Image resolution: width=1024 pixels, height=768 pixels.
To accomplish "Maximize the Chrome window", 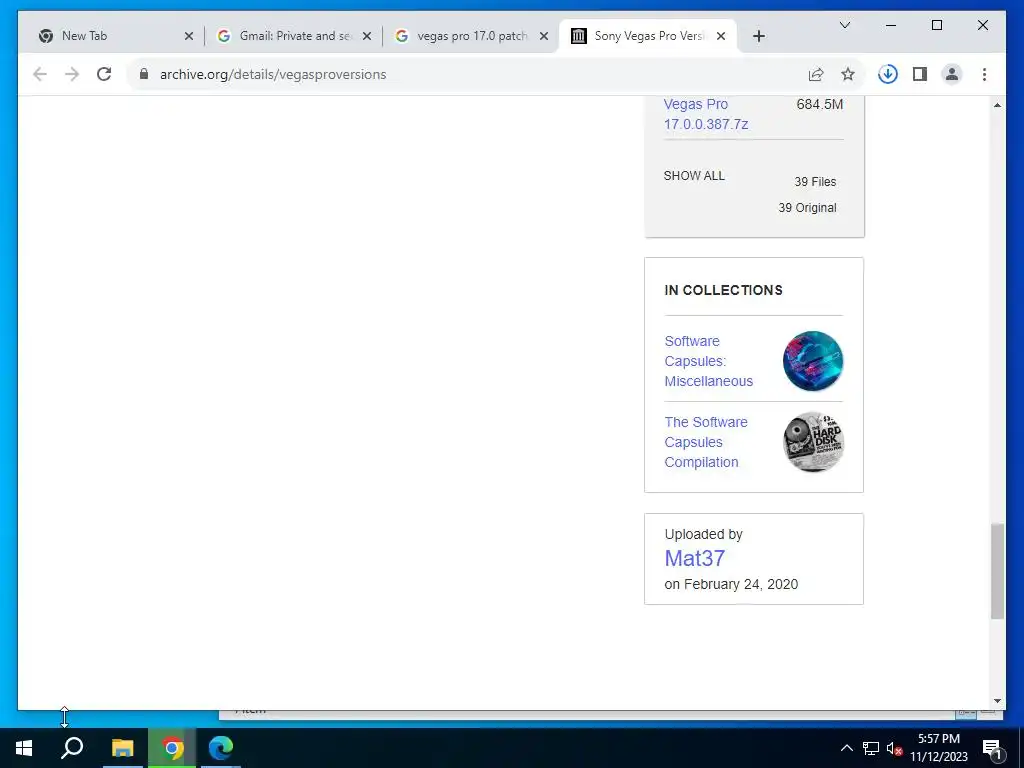I will [936, 25].
